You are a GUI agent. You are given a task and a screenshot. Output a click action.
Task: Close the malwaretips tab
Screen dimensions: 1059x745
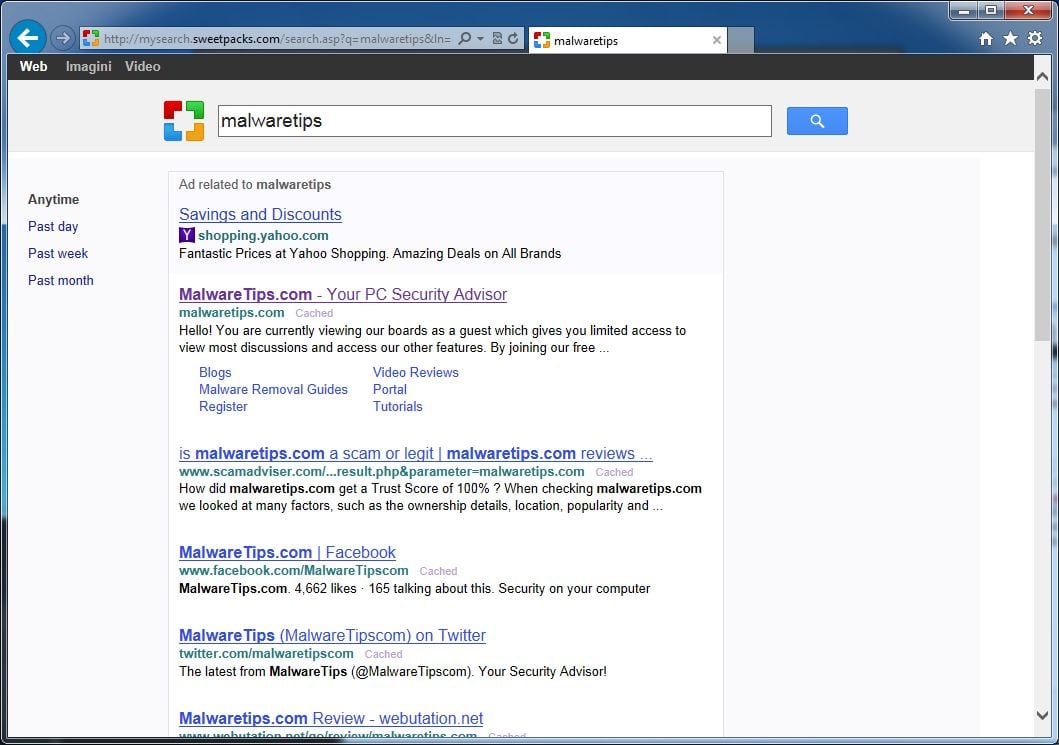point(717,41)
